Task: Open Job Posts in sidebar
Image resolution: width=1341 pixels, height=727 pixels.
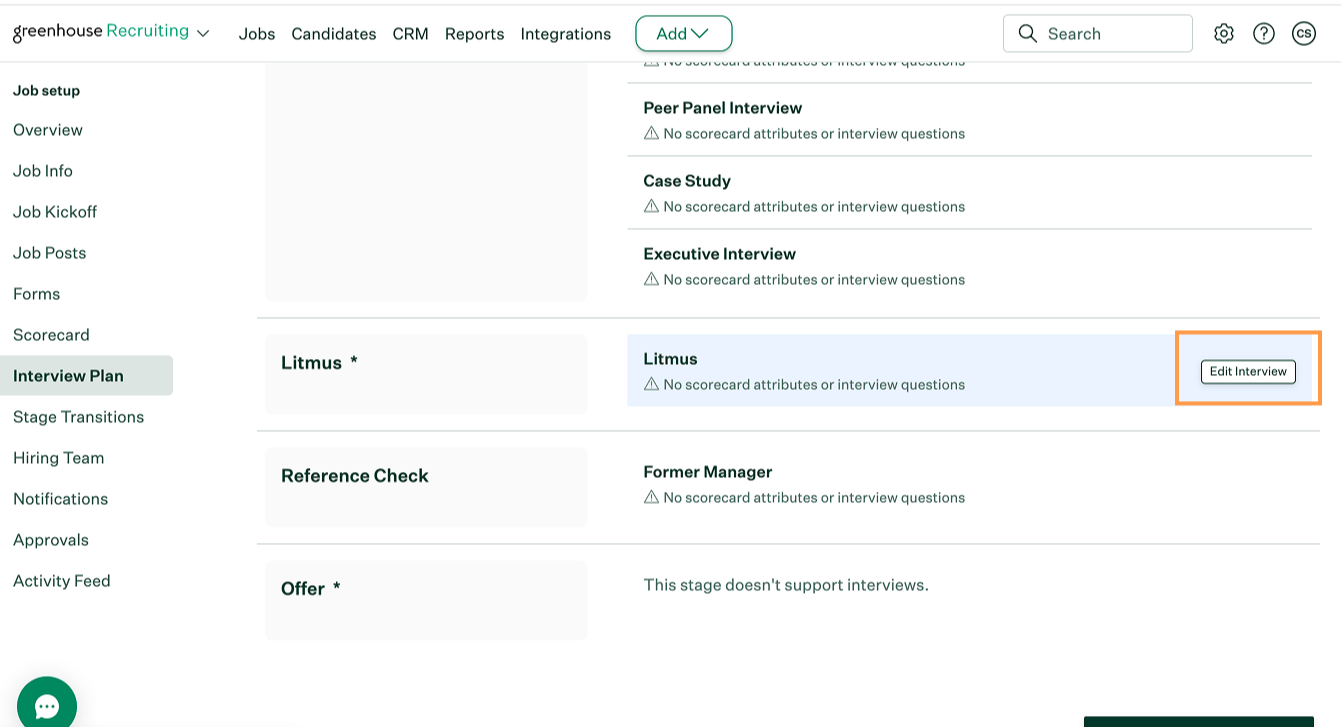Action: [50, 253]
